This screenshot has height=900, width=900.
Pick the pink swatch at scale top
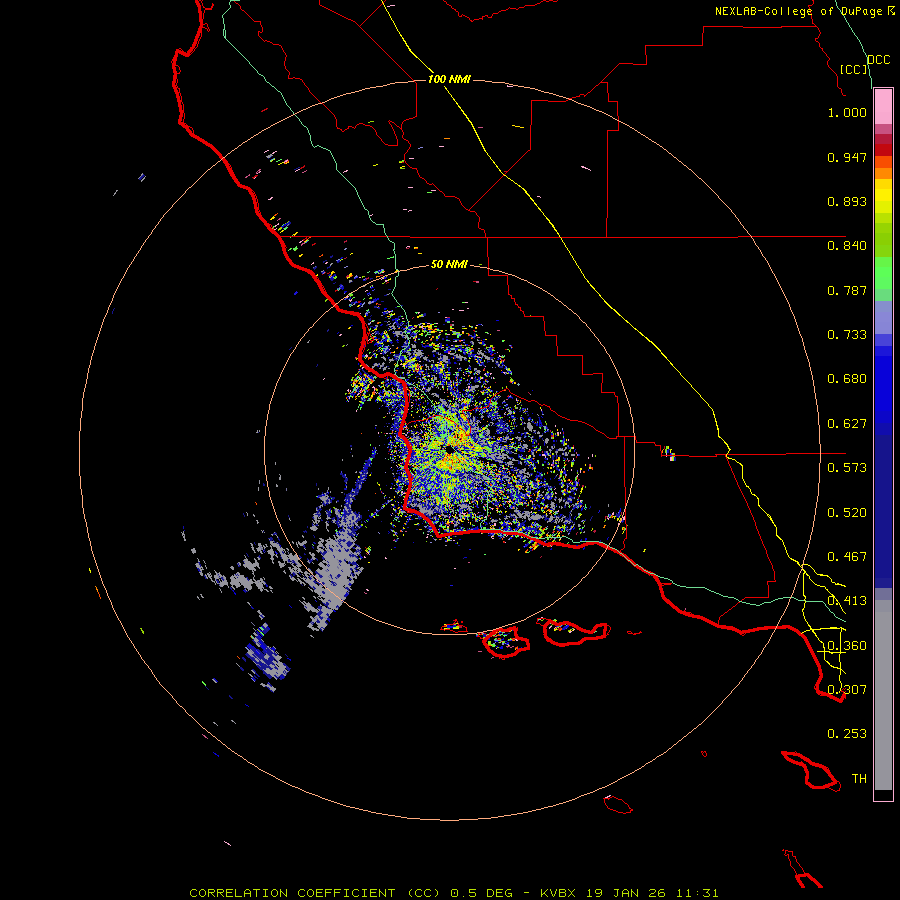[x=883, y=107]
